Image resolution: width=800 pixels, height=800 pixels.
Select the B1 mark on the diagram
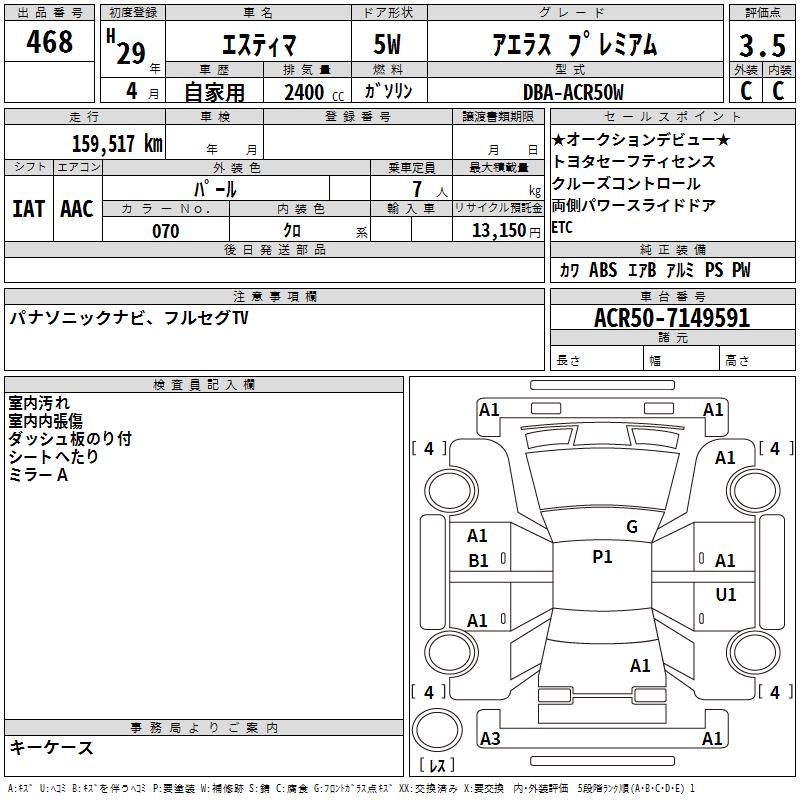pyautogui.click(x=478, y=561)
